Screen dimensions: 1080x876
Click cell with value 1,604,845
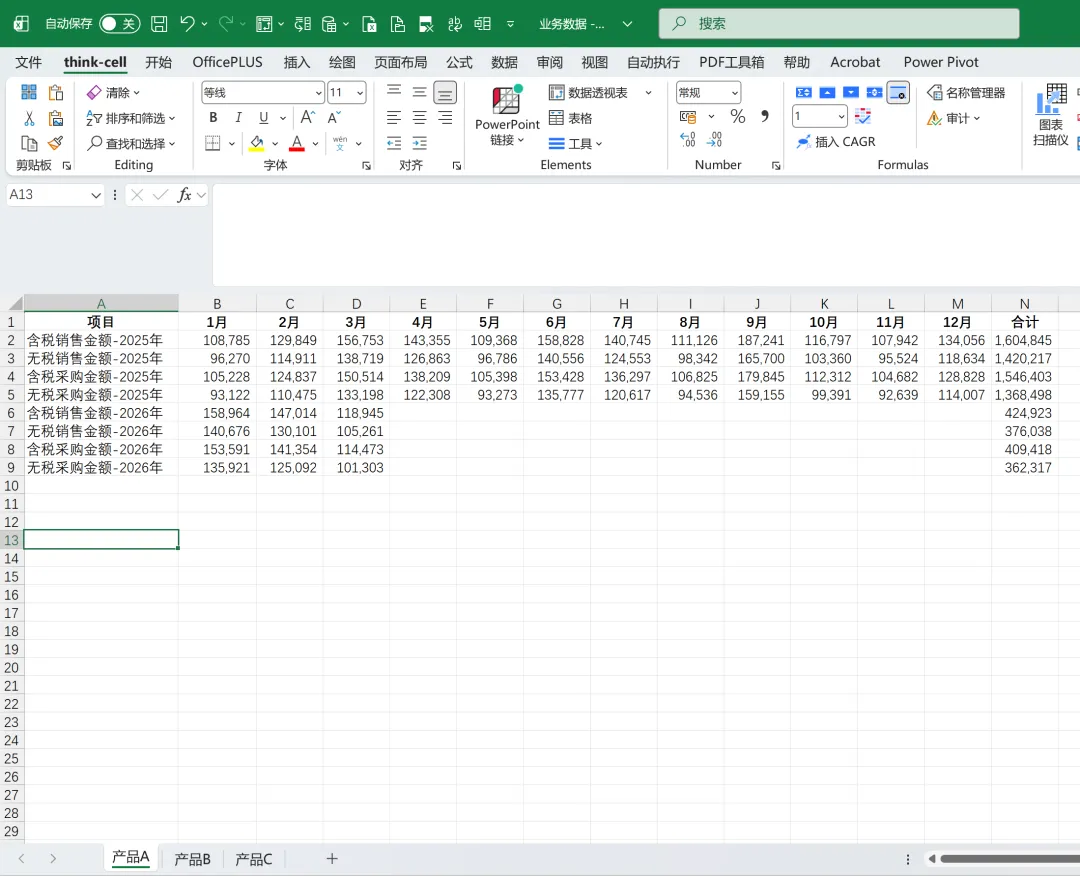coord(1024,340)
